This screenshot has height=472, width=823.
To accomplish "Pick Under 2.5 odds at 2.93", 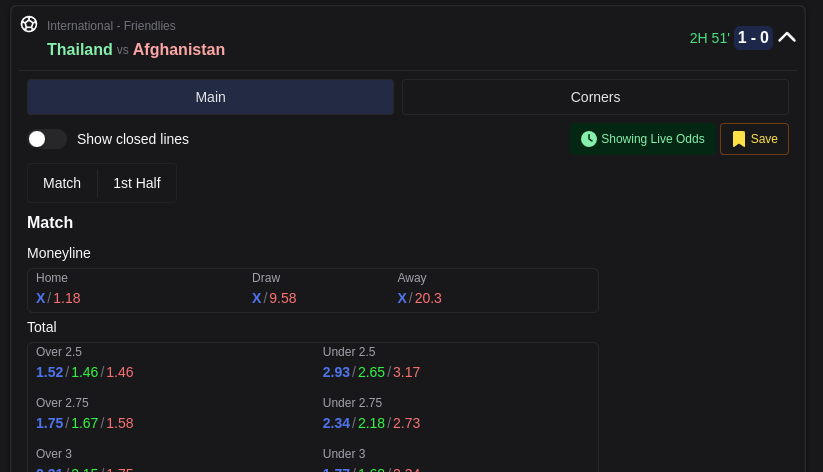I will pyautogui.click(x=336, y=372).
